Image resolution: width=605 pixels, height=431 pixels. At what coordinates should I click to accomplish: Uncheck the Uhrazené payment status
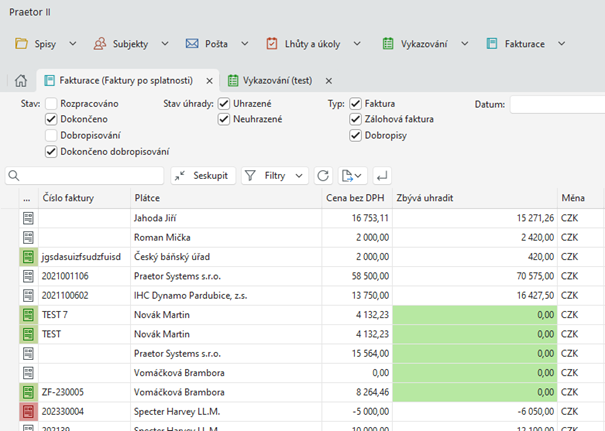pos(224,103)
